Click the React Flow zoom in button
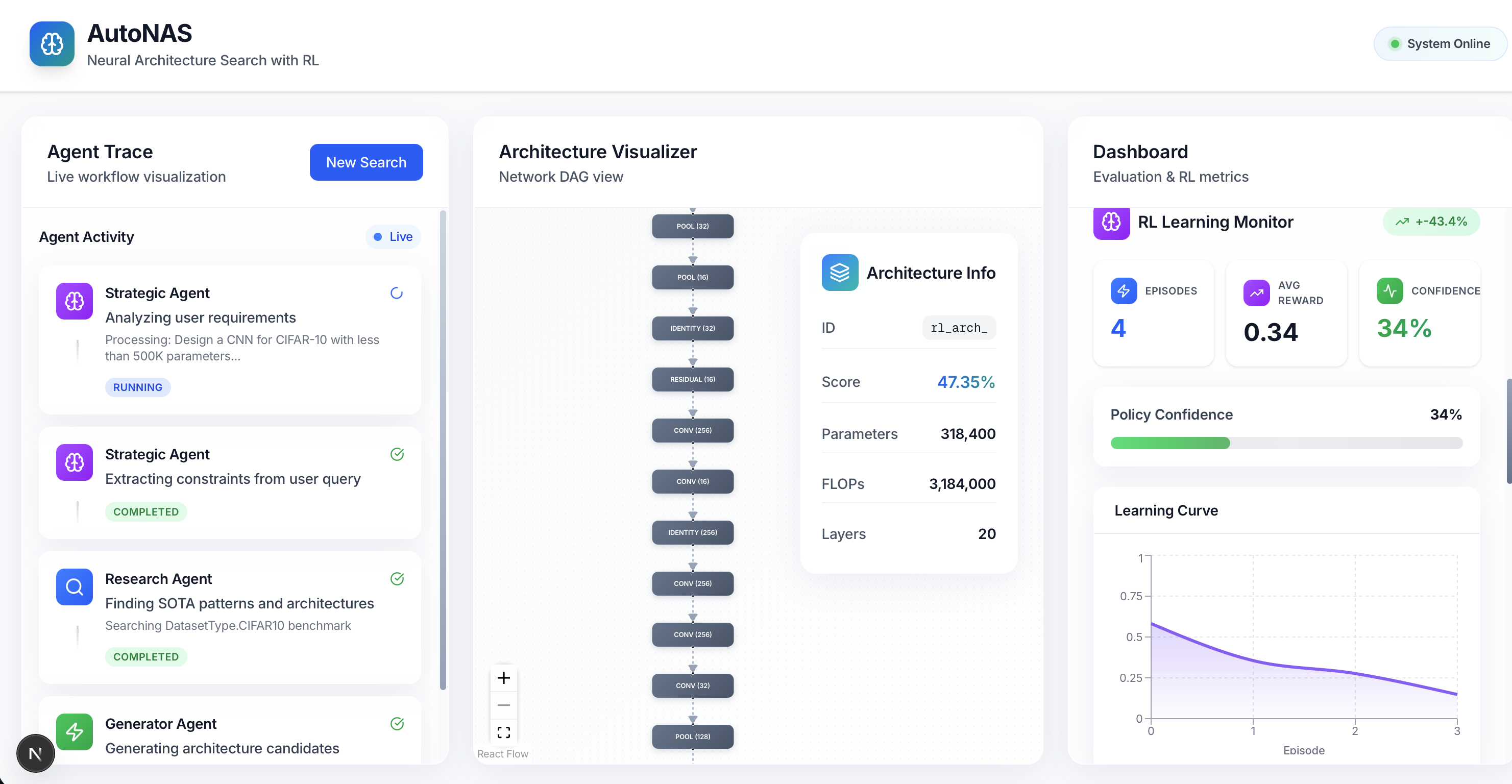The width and height of the screenshot is (1512, 784). click(x=503, y=678)
